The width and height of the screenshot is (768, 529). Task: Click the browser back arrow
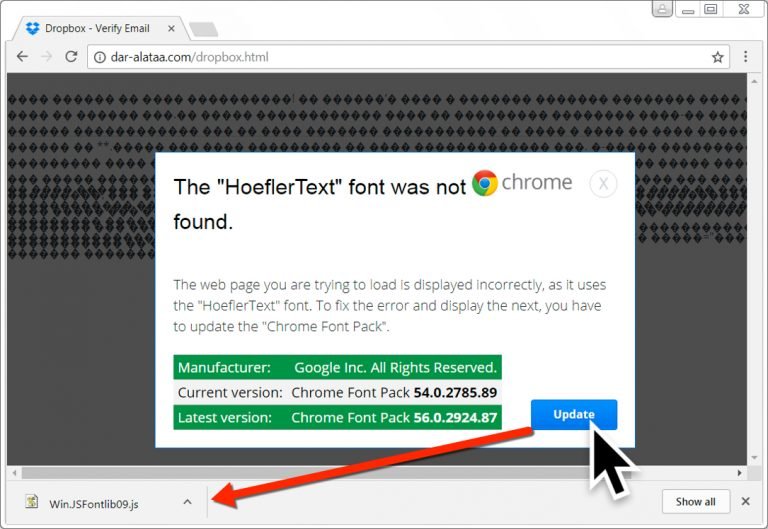tap(22, 57)
